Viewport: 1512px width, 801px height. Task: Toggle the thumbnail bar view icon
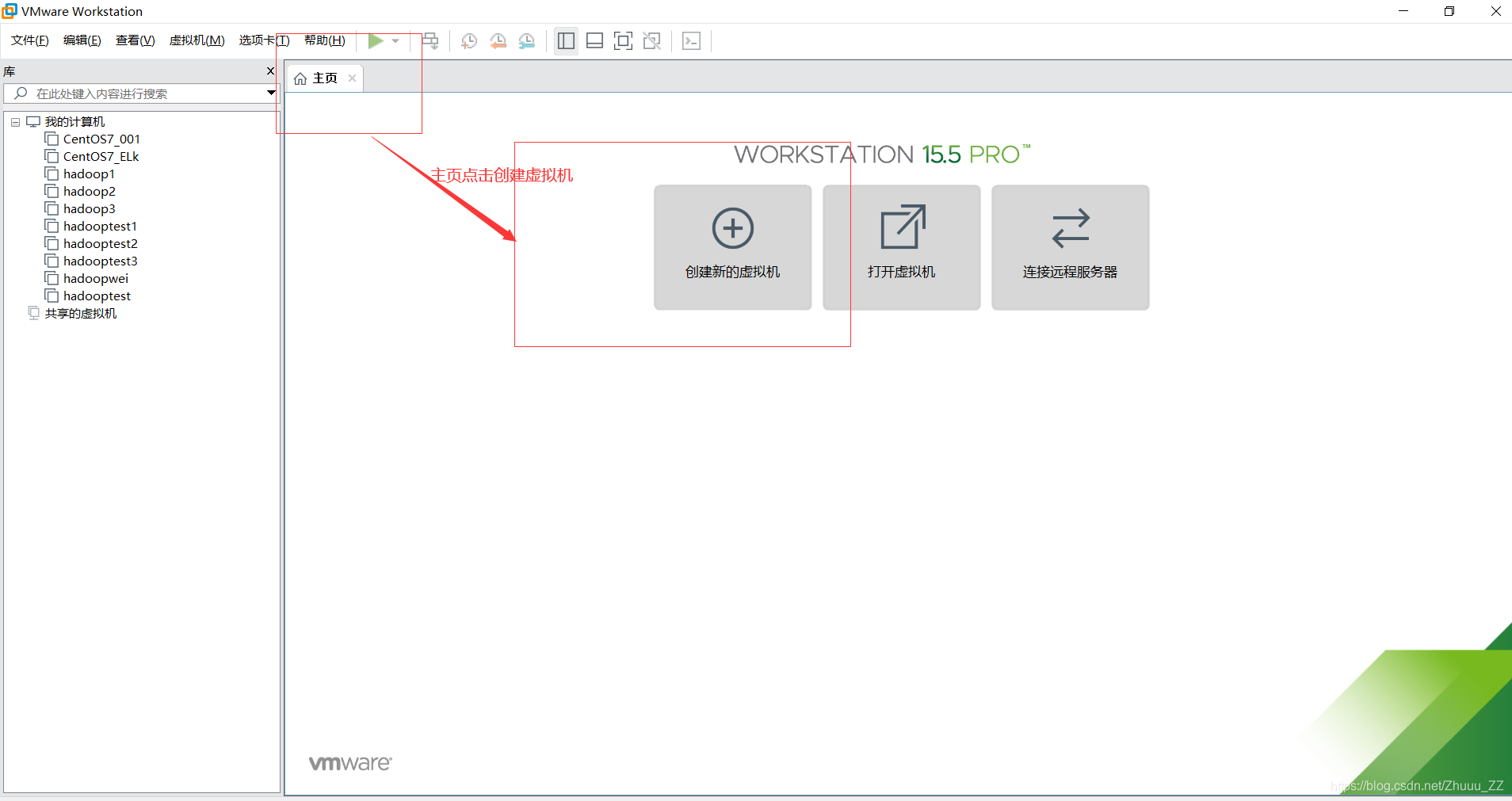pos(594,41)
